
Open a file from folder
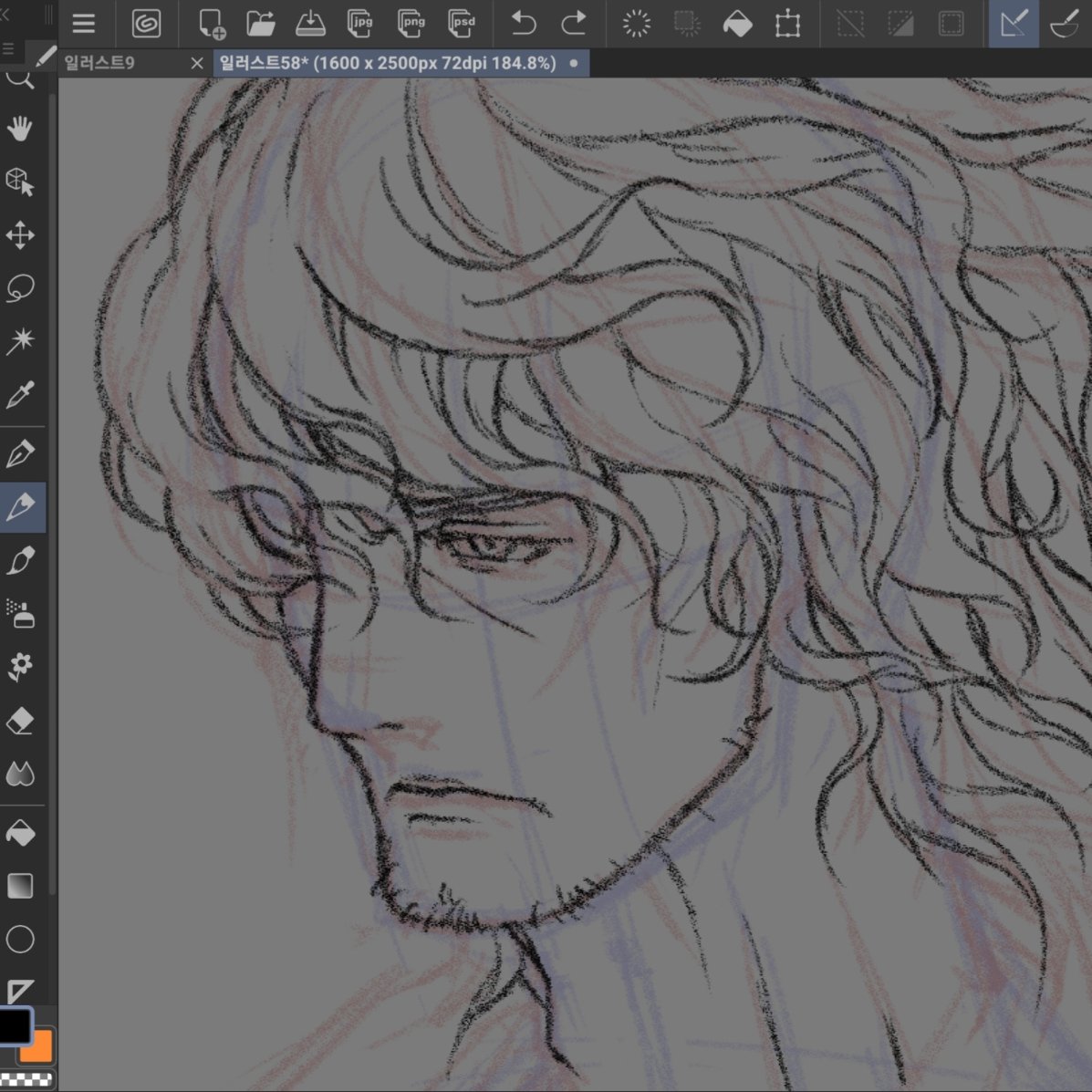pyautogui.click(x=261, y=24)
